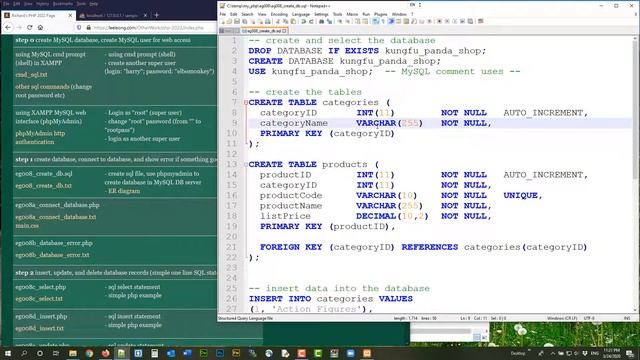Click the Paste icon in Notepad++ toolbar
Viewport: 640px width, 360px height.
(x=293, y=21)
